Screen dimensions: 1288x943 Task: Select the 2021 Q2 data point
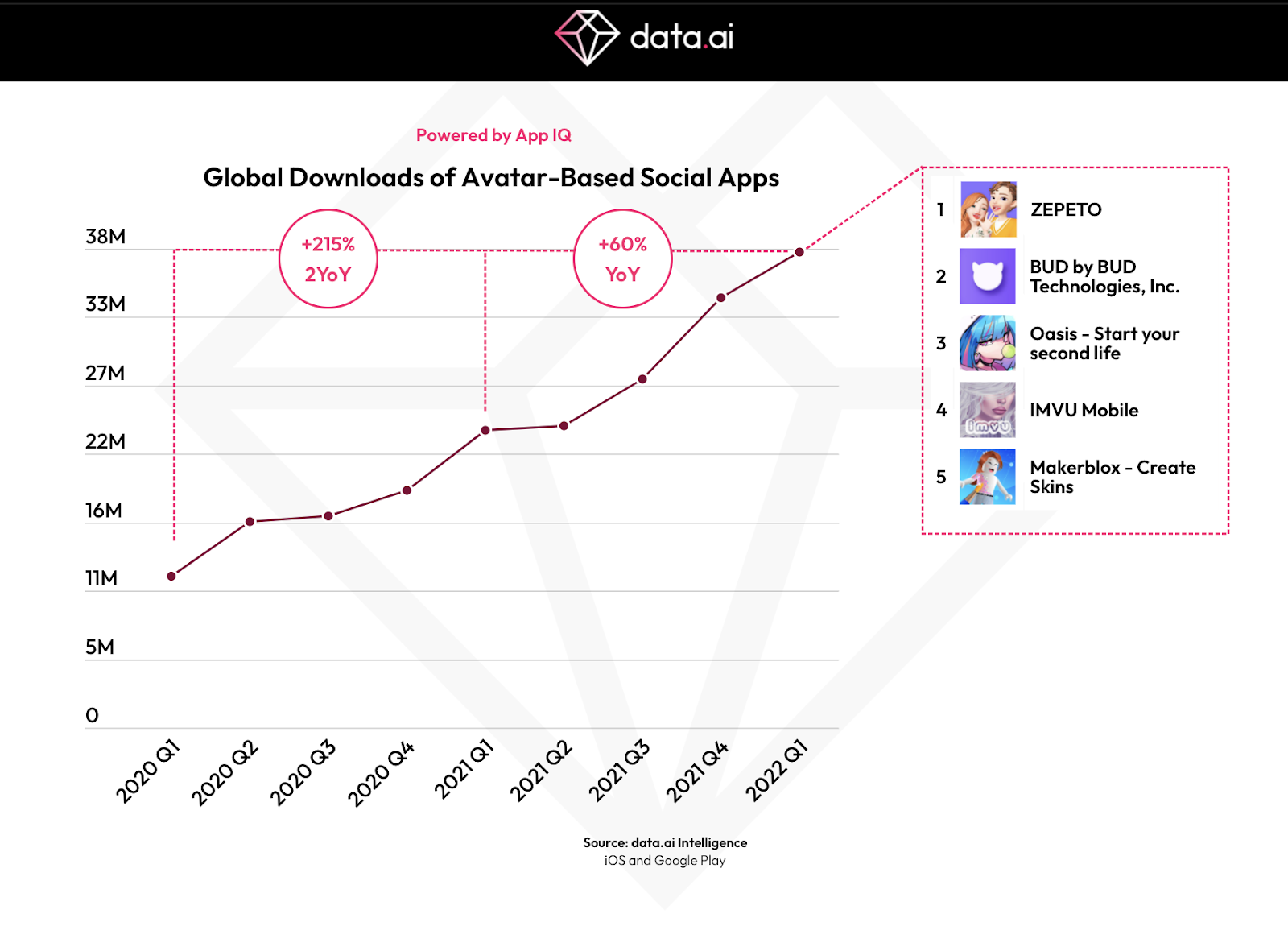pos(564,426)
